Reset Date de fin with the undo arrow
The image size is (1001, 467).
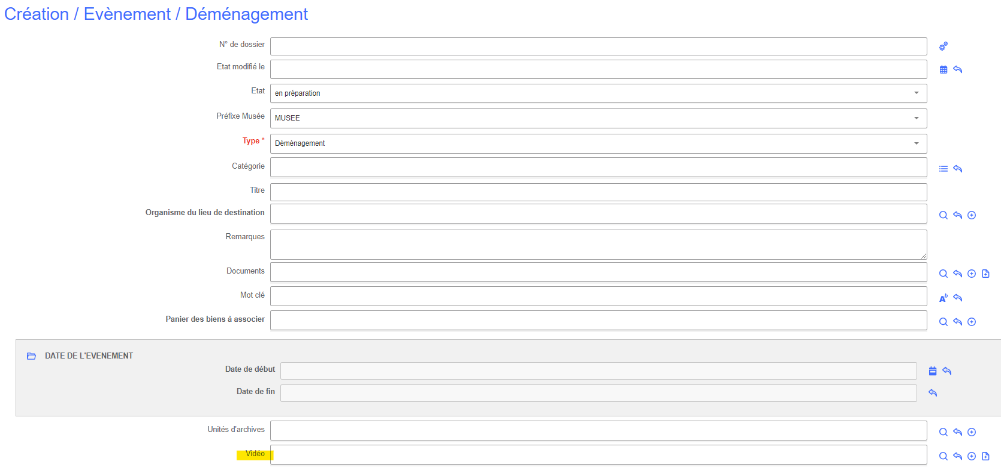[932, 393]
